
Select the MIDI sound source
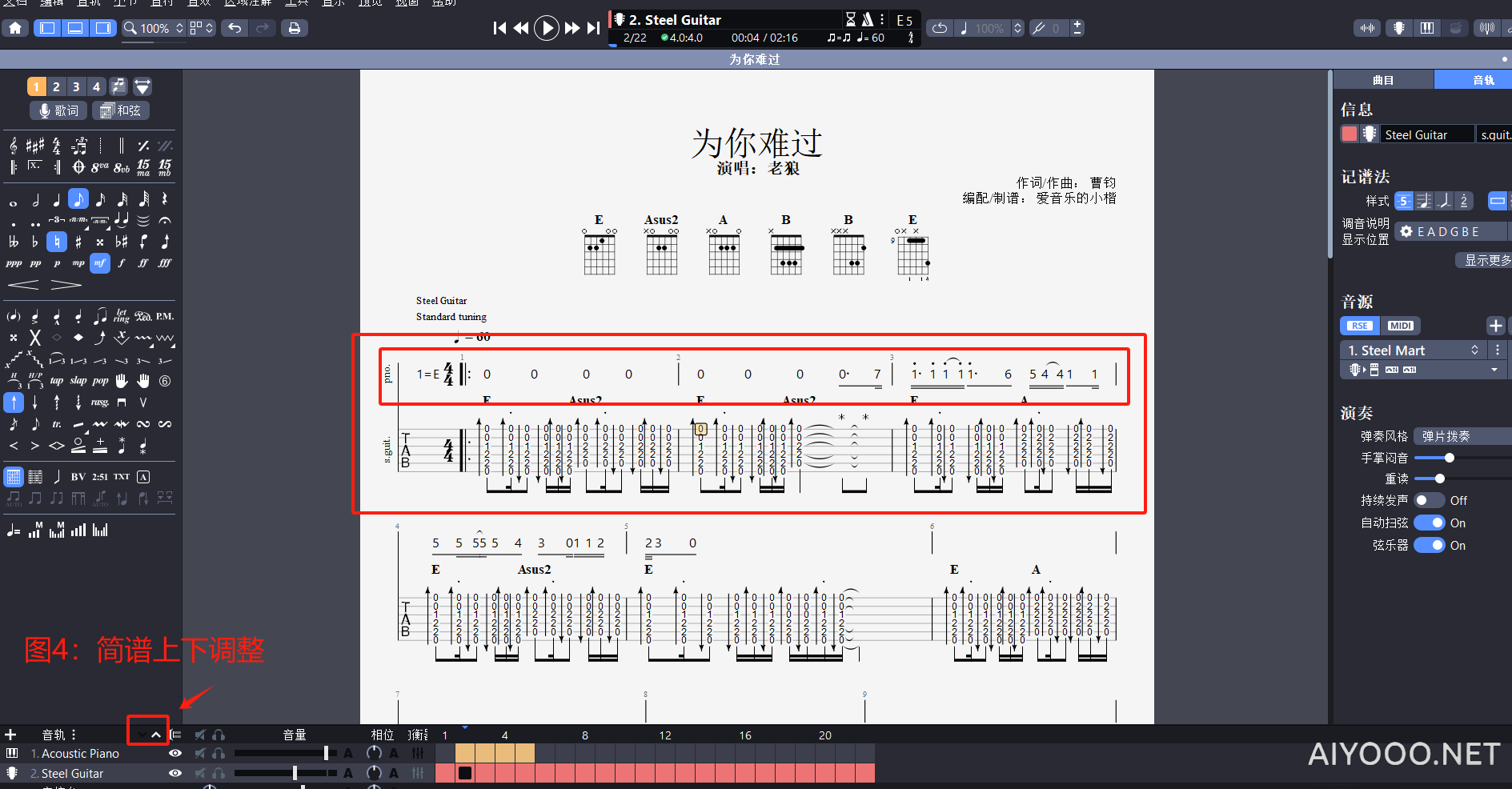pos(1401,326)
